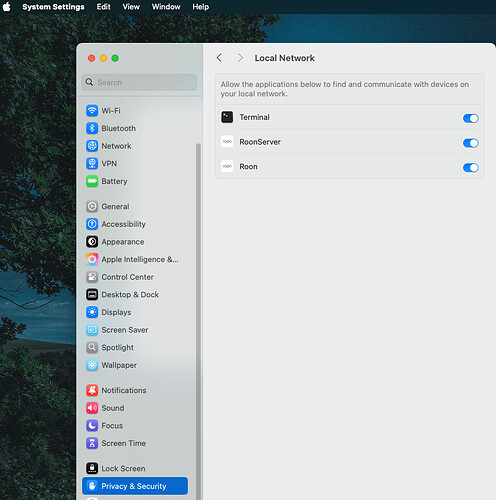The image size is (496, 500).
Task: Disable local network access for Terminal
Action: [471, 118]
